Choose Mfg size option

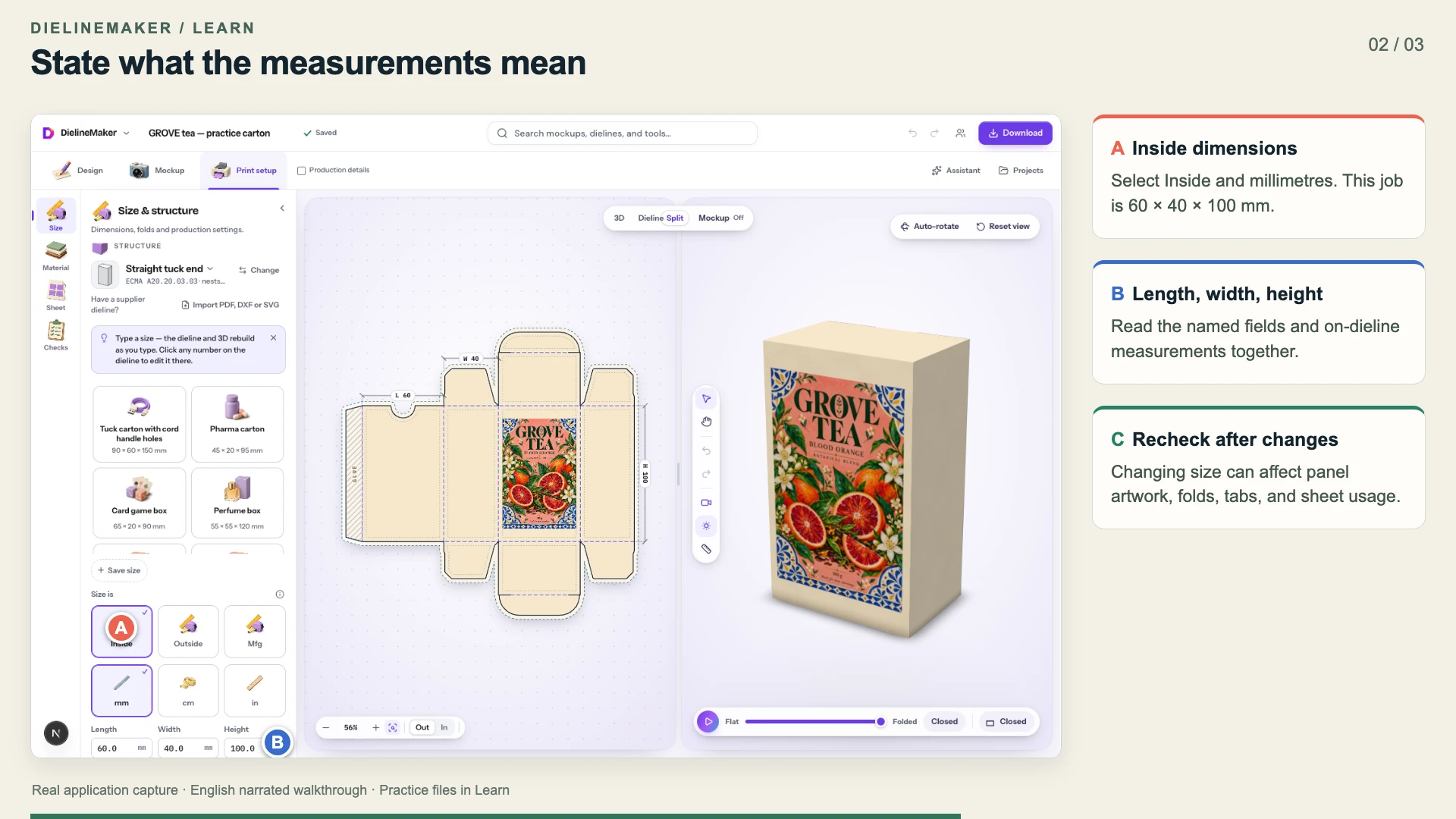click(x=255, y=632)
